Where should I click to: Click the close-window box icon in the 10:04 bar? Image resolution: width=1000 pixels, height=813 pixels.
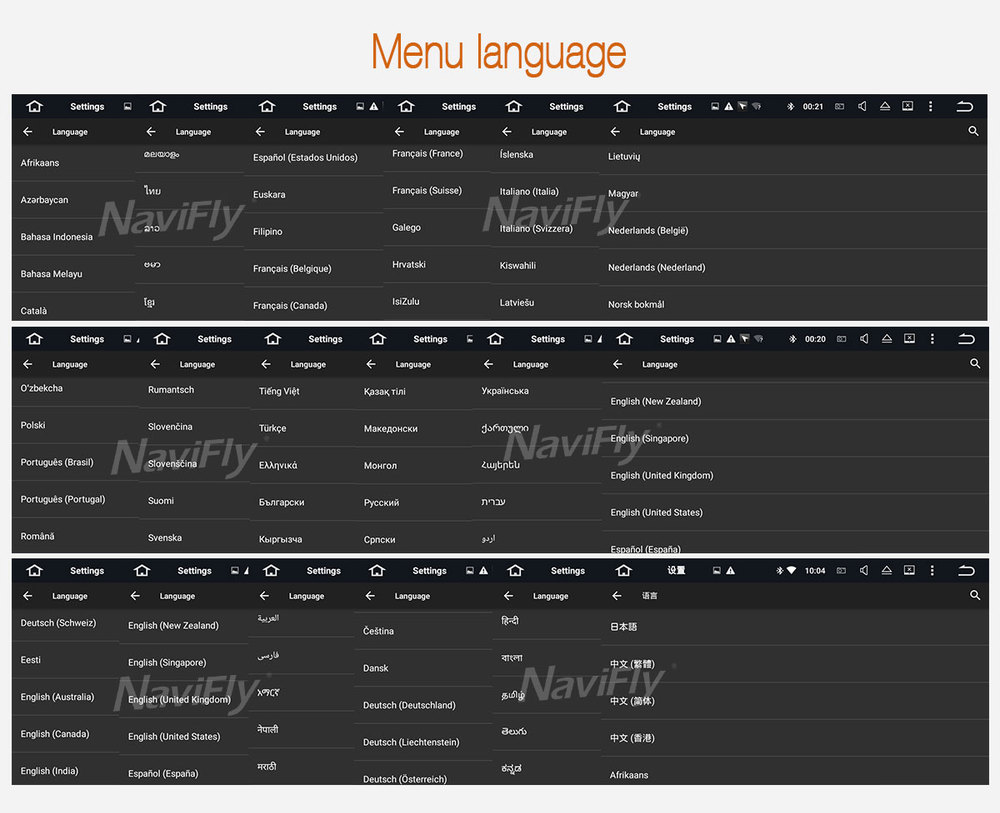pyautogui.click(x=907, y=571)
